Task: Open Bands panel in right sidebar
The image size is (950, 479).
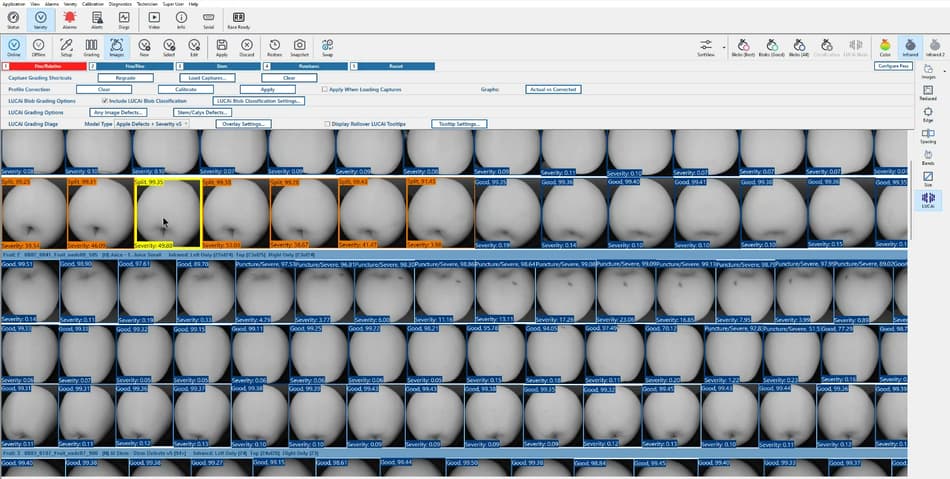Action: pos(928,158)
